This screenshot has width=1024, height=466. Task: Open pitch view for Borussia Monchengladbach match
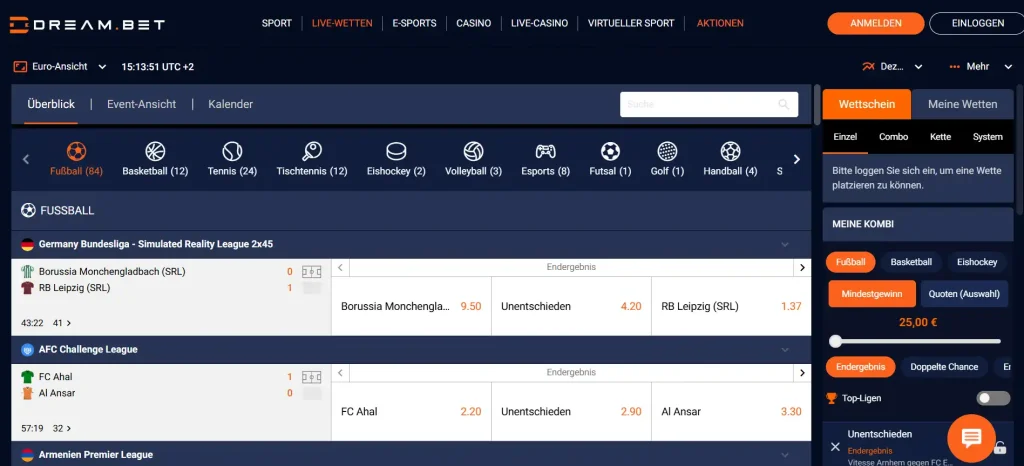coord(311,272)
